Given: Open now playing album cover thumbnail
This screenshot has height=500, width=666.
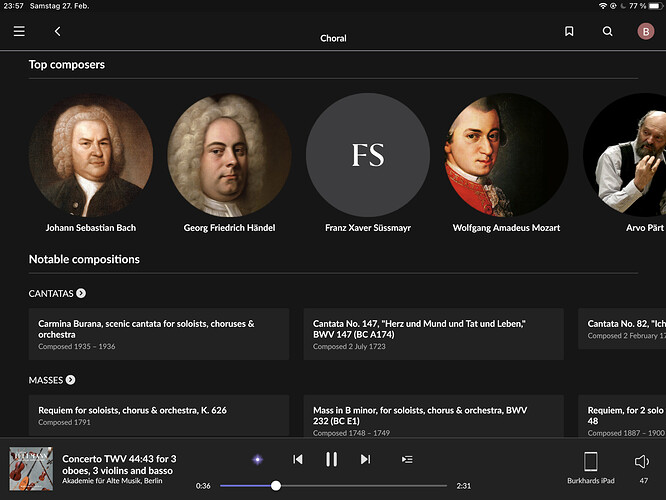Looking at the screenshot, I should (x=31, y=469).
